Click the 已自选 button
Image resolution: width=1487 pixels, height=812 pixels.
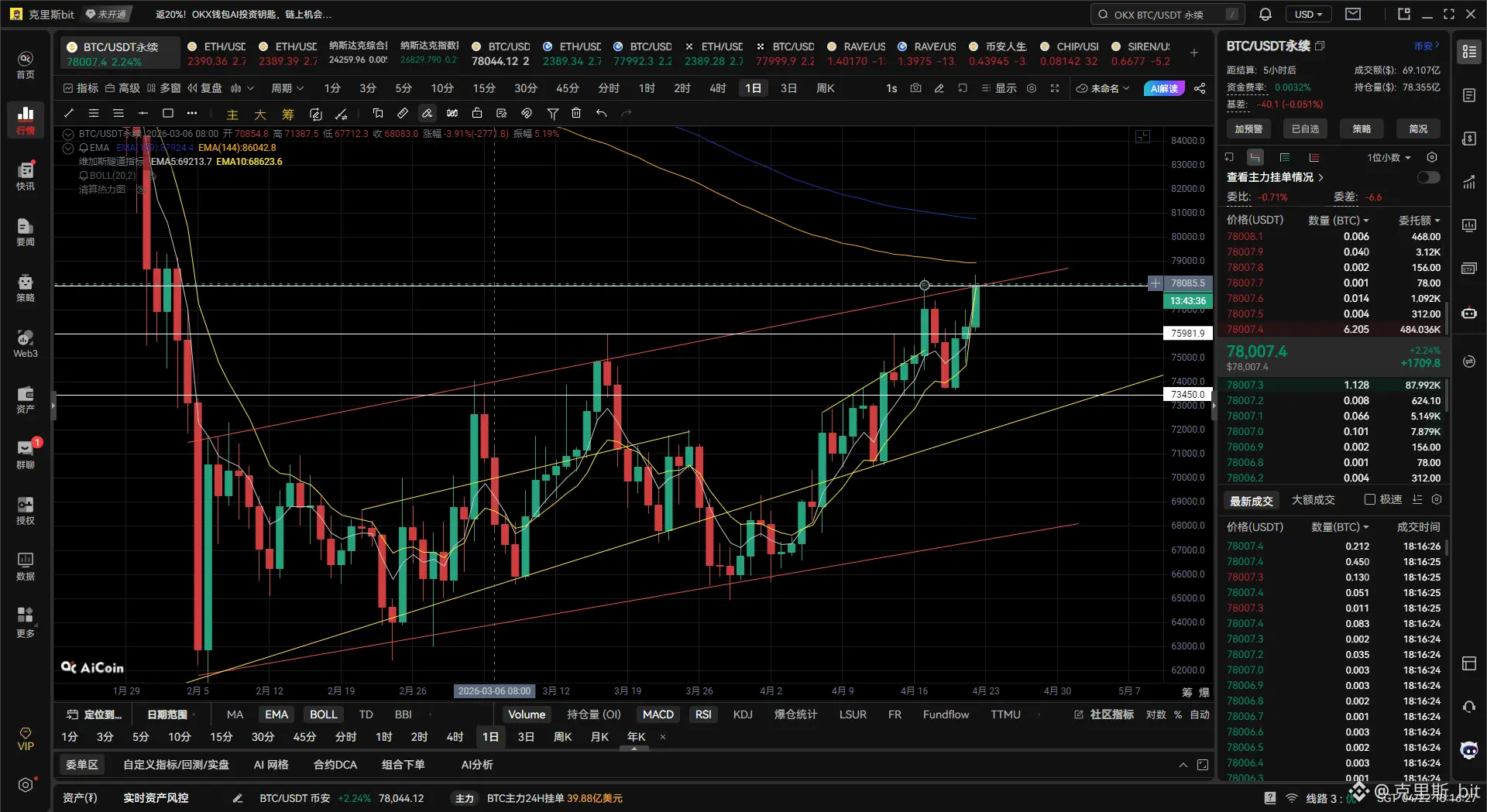[1305, 128]
